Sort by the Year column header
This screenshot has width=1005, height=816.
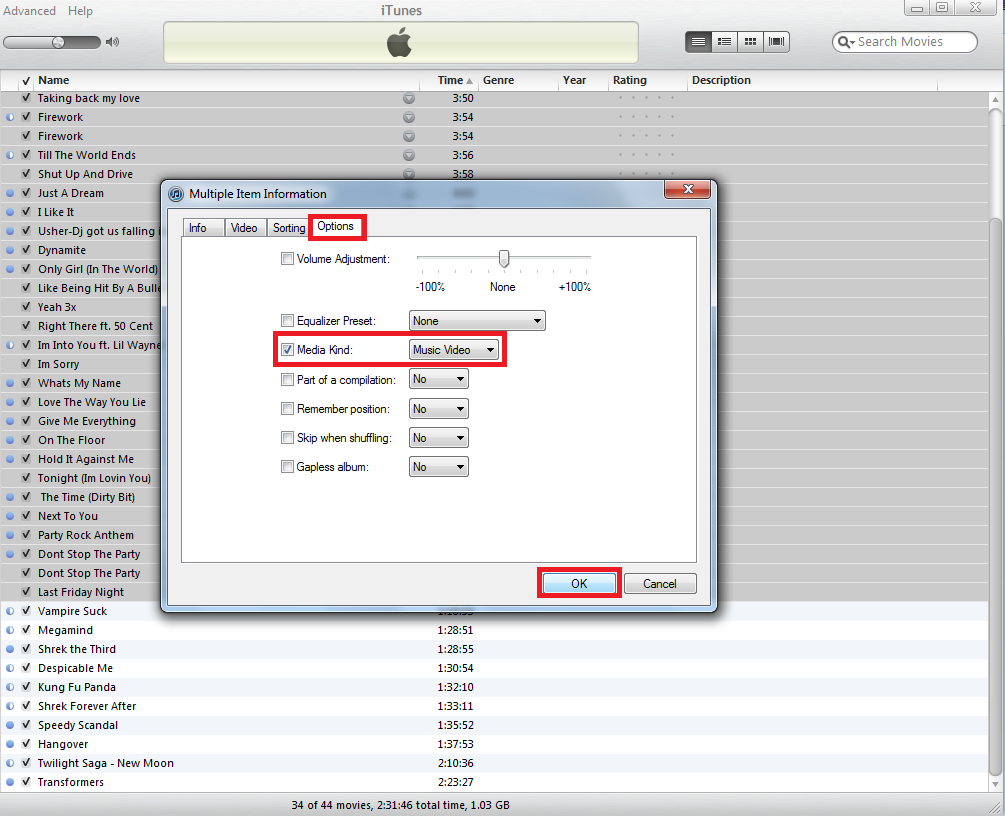point(582,81)
